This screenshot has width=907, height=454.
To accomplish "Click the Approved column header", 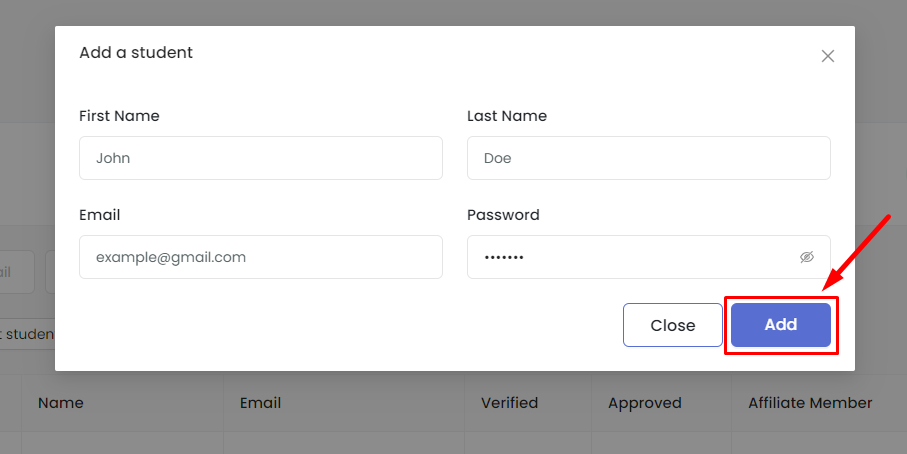I will 644,403.
